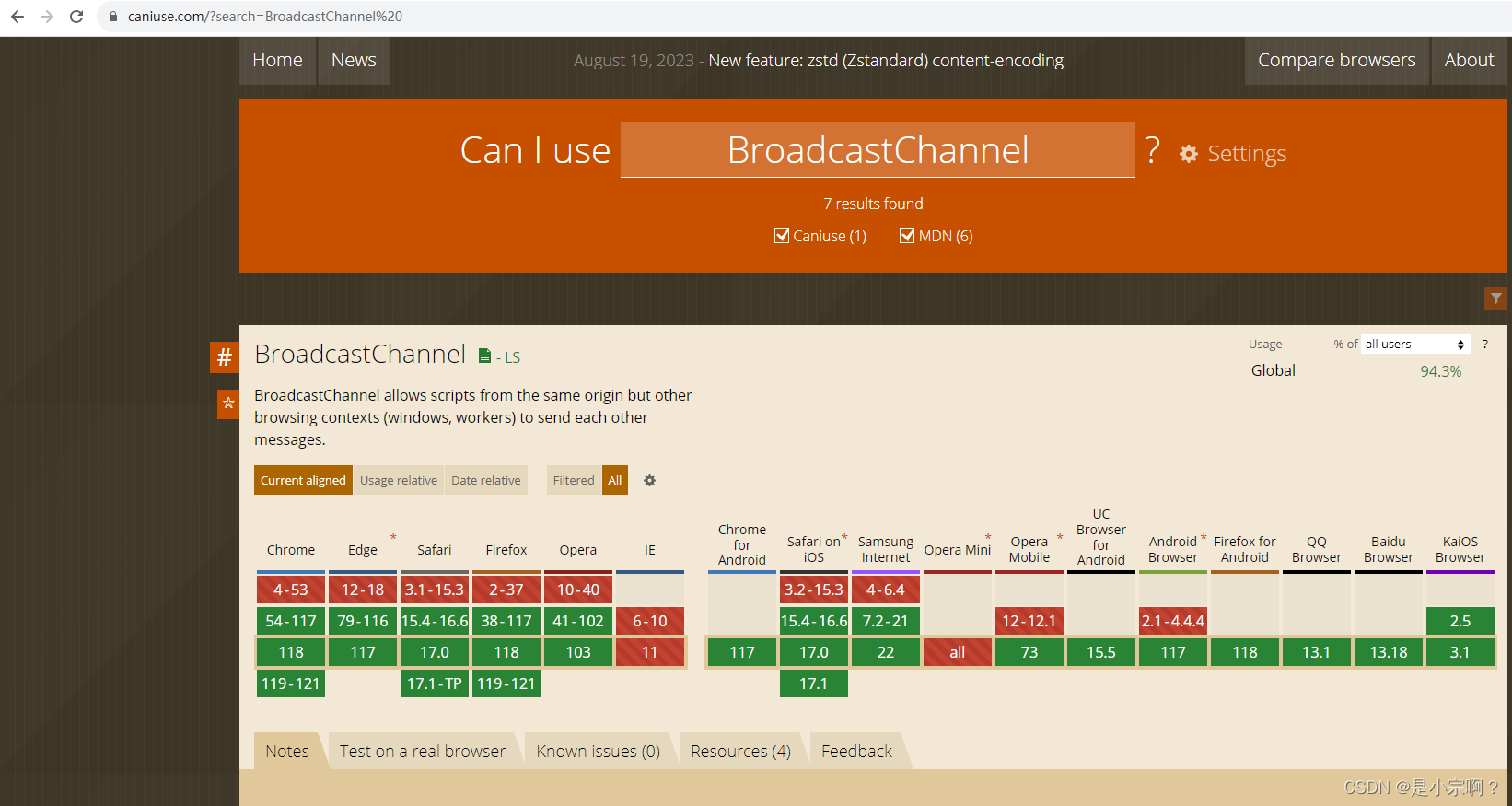Screen dimensions: 1512x806
Task: Click QQ Browser 13.1 cell
Action: 1317,652
